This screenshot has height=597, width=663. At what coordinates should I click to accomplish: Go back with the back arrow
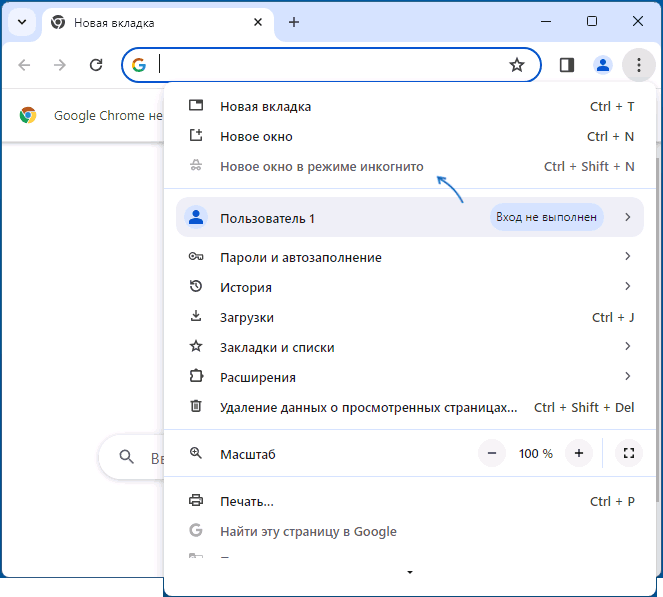(24, 65)
